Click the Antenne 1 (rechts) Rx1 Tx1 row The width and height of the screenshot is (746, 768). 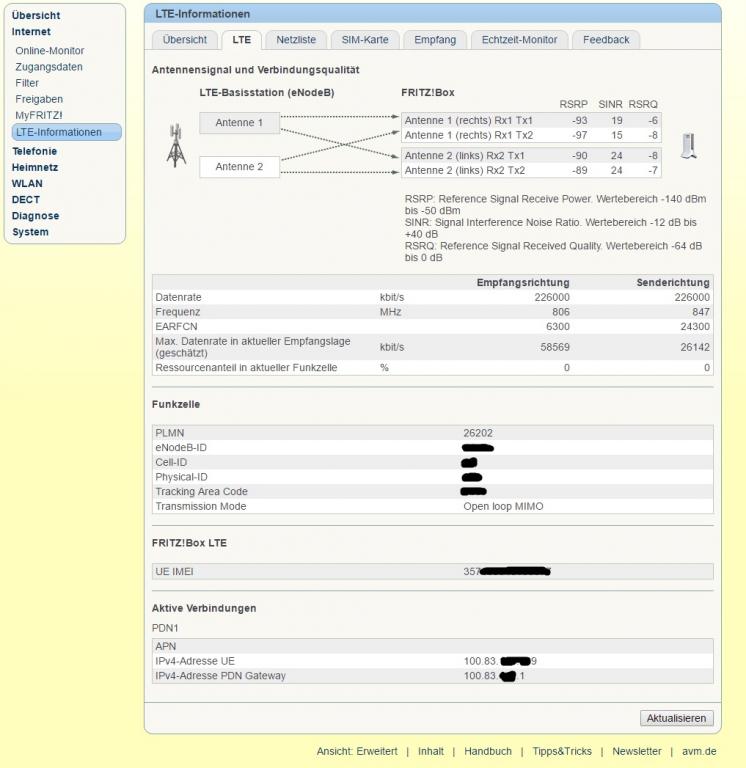pyautogui.click(x=531, y=120)
